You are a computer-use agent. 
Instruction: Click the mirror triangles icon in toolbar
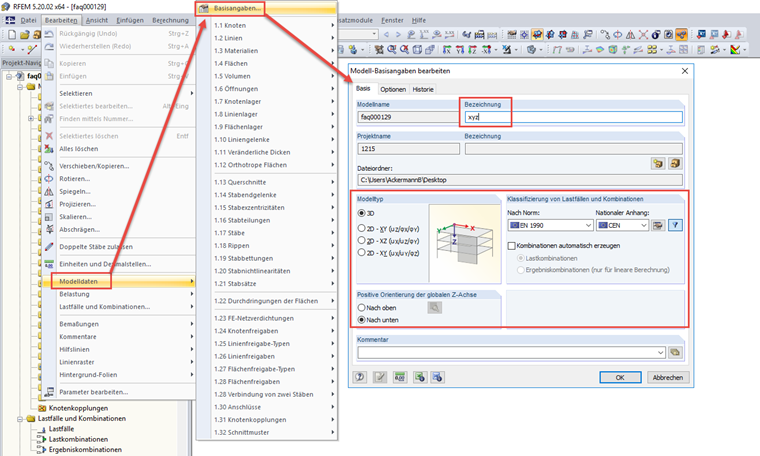click(x=630, y=34)
